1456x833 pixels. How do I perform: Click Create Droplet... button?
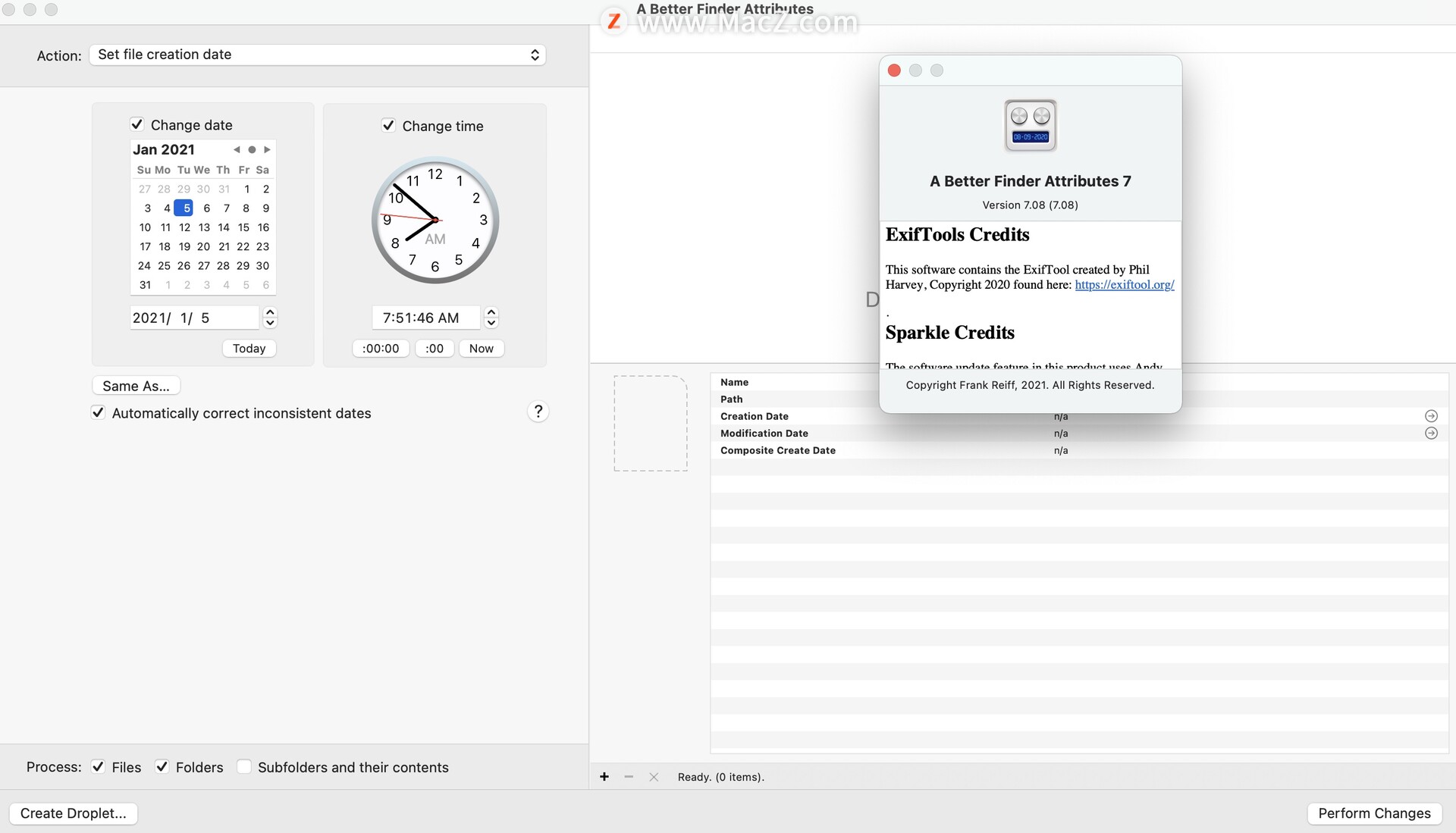(x=74, y=813)
